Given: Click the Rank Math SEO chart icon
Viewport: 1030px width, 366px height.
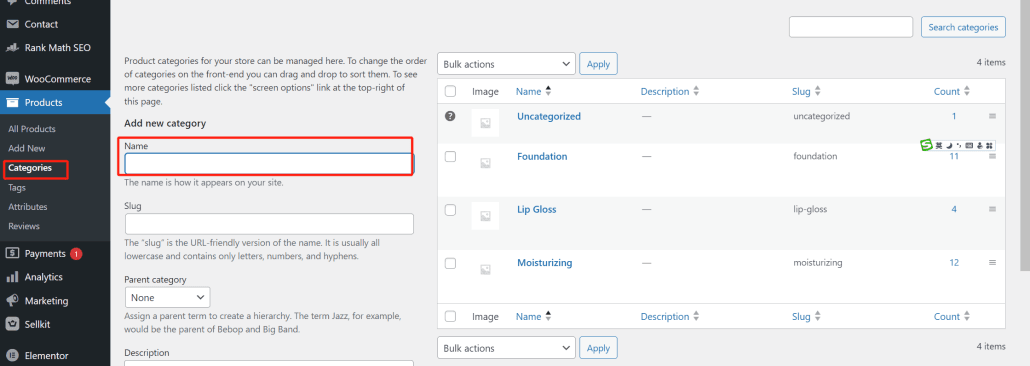Looking at the screenshot, I should click(x=12, y=47).
